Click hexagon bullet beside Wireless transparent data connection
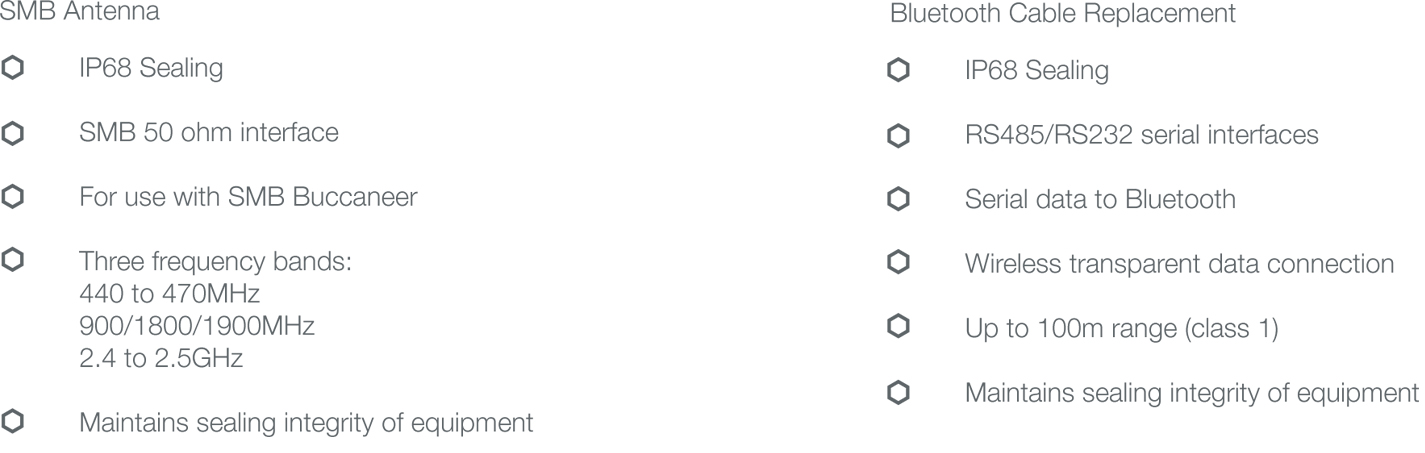 [898, 264]
